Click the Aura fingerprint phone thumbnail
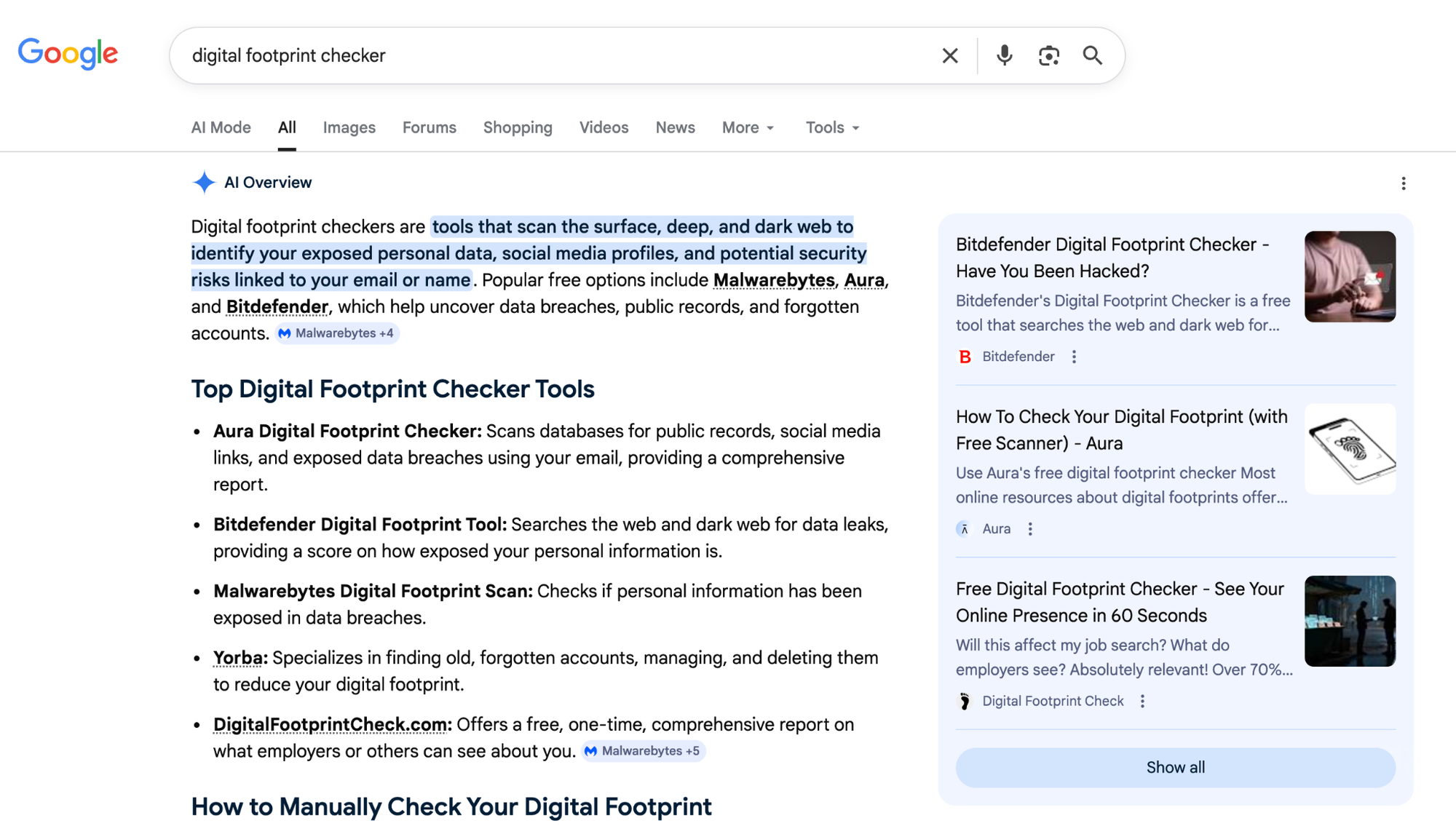Viewport: 1456px width, 826px height. 1349,449
